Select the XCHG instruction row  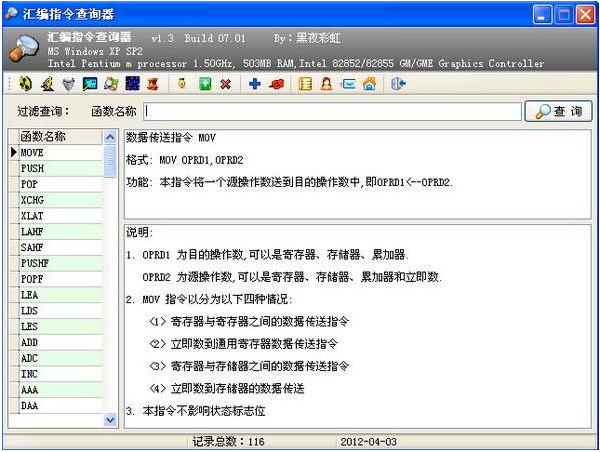tap(60, 200)
